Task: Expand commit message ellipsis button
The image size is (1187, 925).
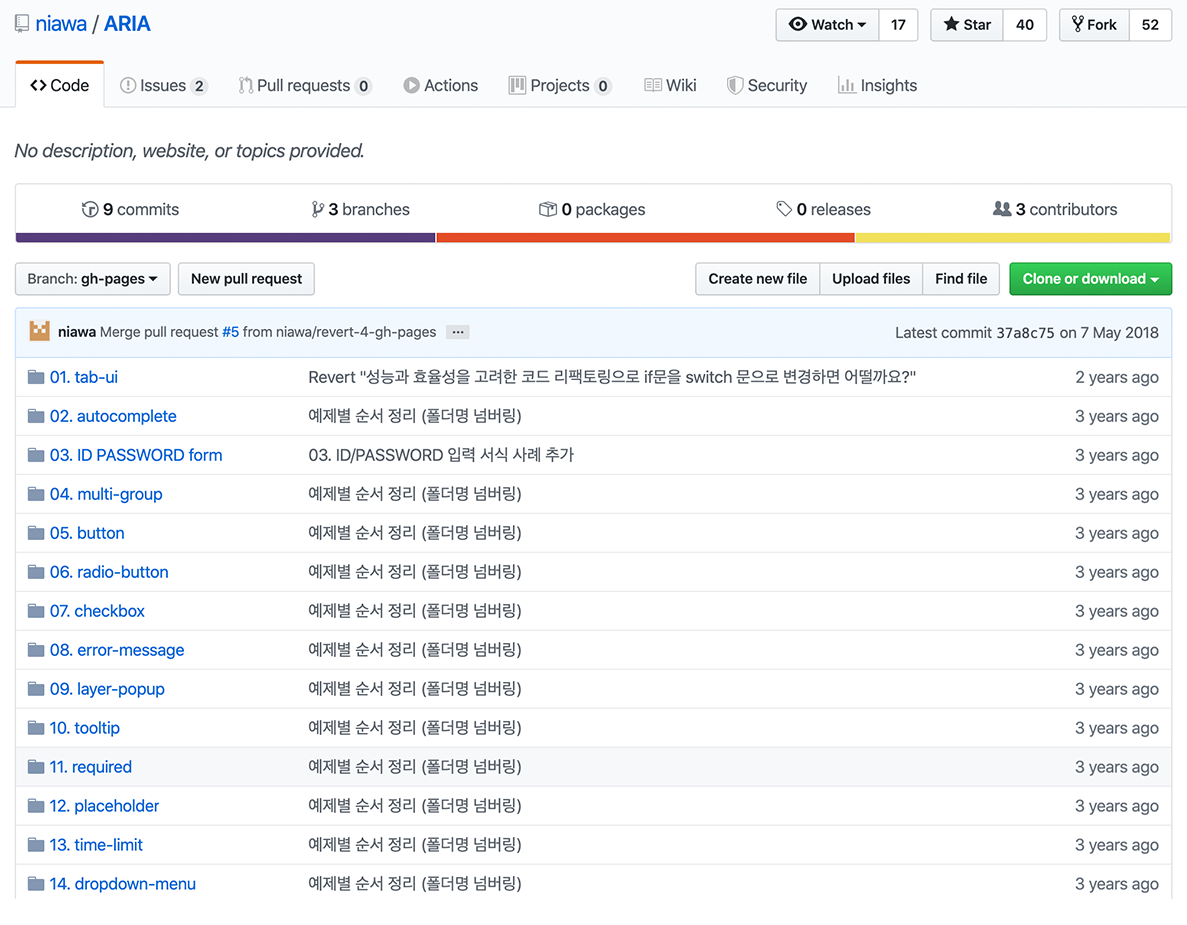Action: click(458, 332)
